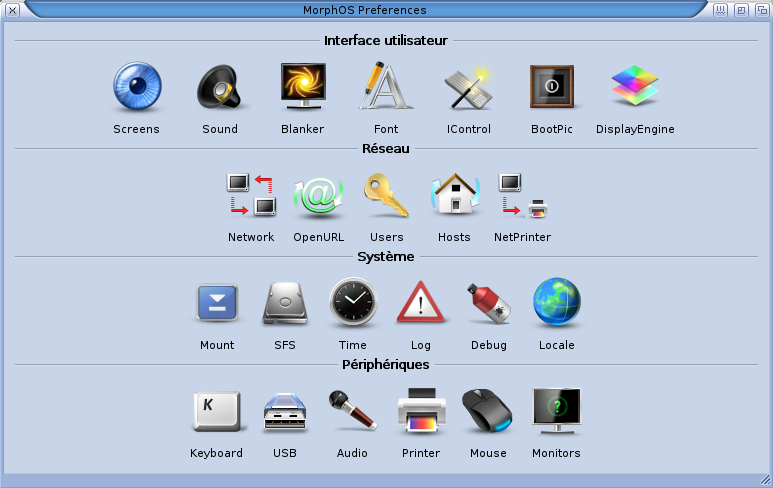The width and height of the screenshot is (773, 488).
Task: Open the Monitors display icon
Action: click(x=557, y=411)
